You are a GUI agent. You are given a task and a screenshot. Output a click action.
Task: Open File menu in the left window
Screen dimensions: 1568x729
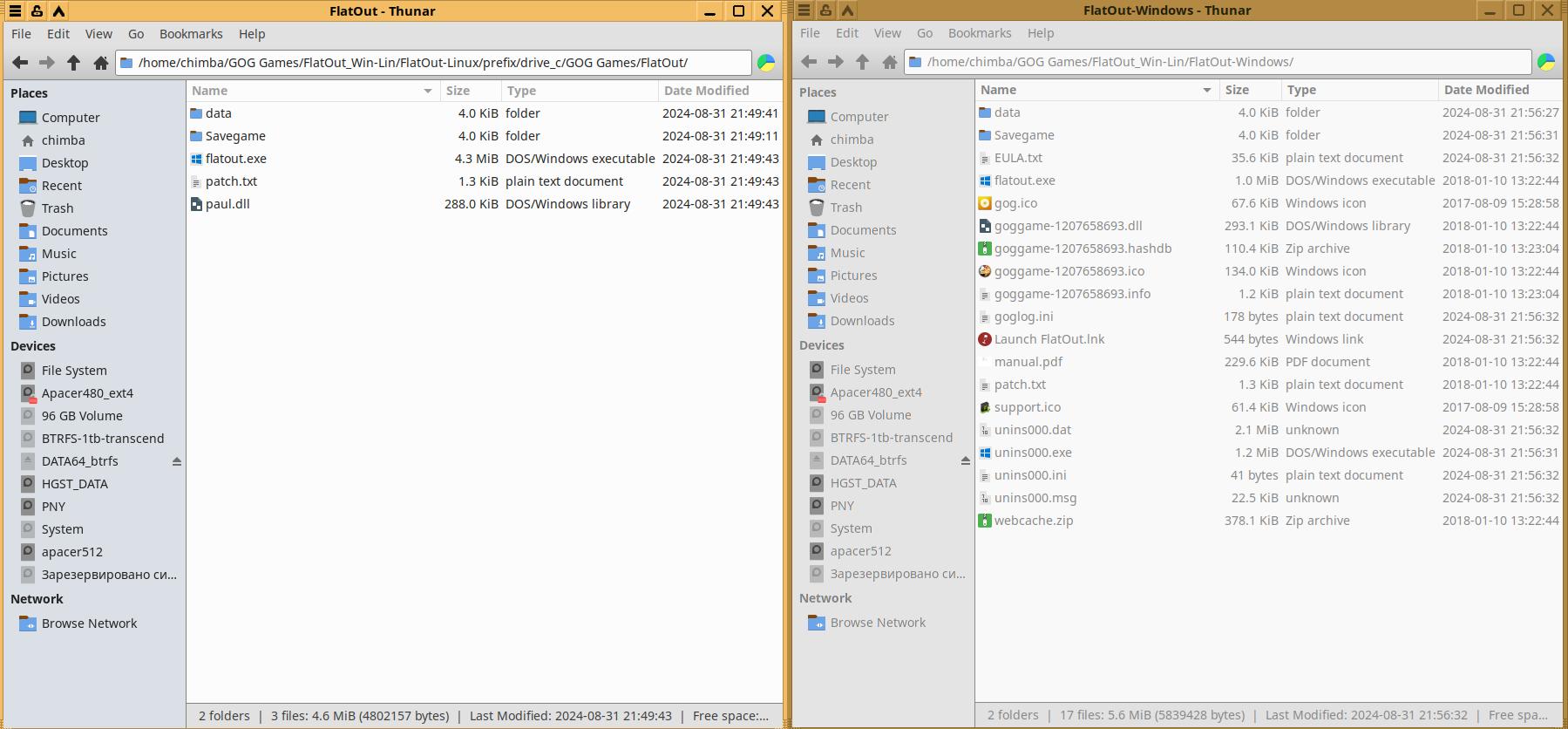[21, 34]
